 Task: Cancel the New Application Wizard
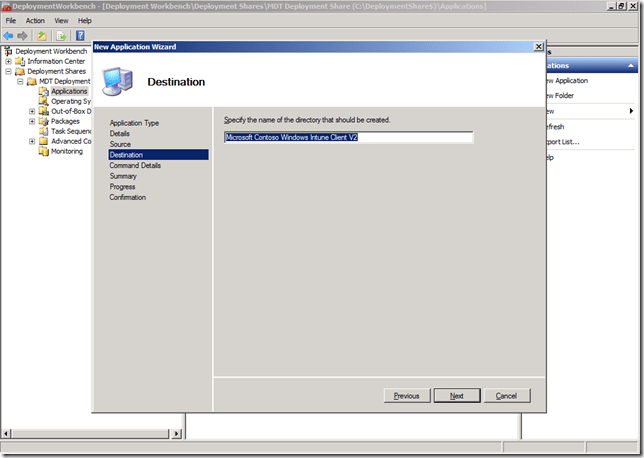[x=507, y=396]
